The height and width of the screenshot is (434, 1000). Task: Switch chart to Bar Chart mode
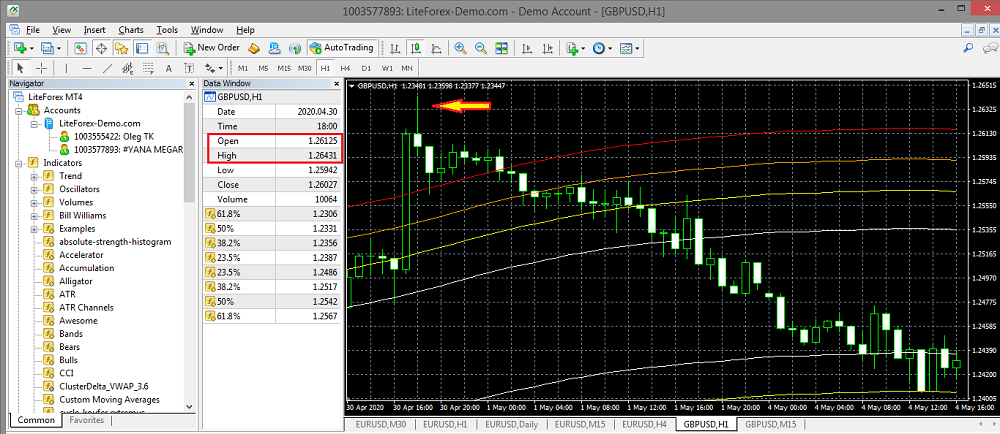pyautogui.click(x=395, y=48)
